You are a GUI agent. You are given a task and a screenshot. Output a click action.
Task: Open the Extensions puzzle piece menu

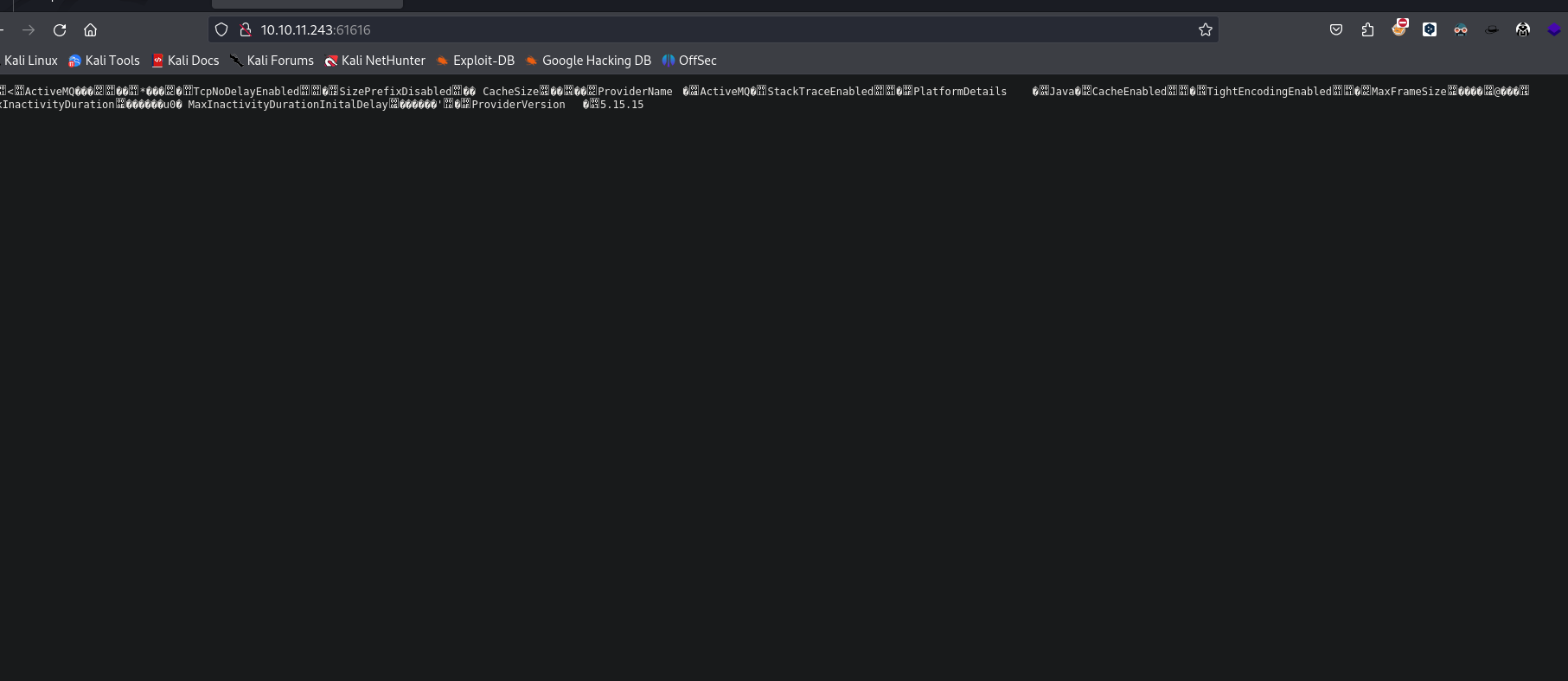pyautogui.click(x=1367, y=30)
